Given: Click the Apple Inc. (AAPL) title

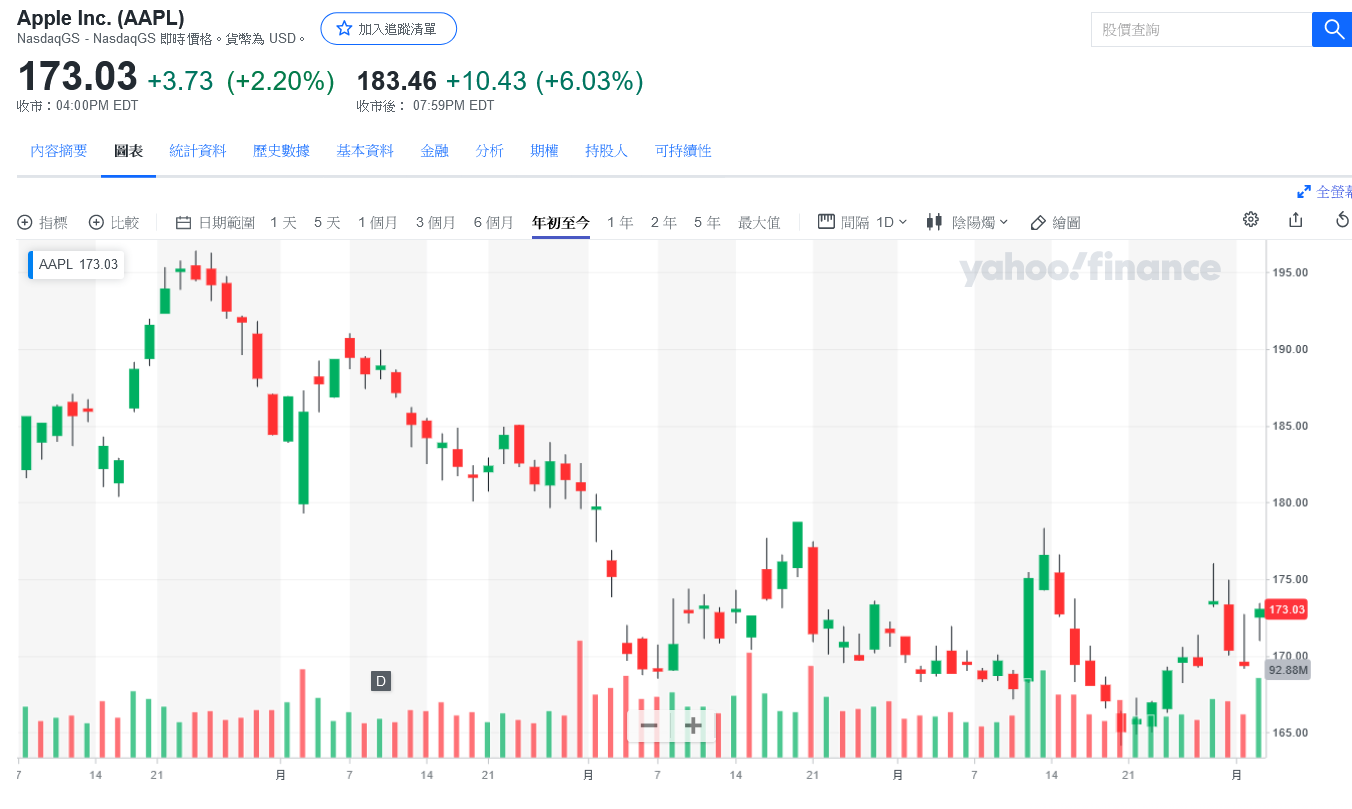Looking at the screenshot, I should pos(101,18).
